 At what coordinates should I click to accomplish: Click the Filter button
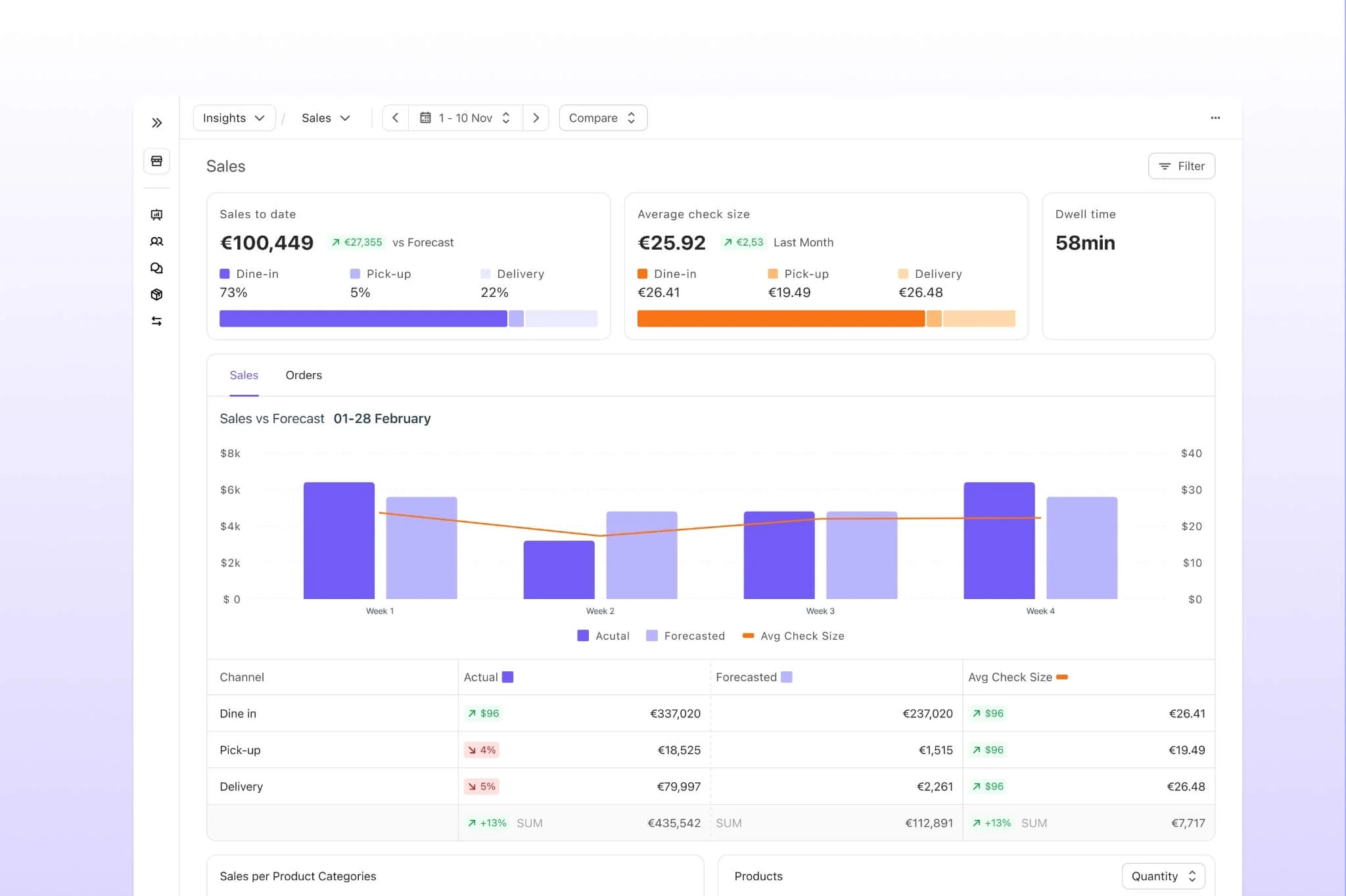(x=1181, y=166)
